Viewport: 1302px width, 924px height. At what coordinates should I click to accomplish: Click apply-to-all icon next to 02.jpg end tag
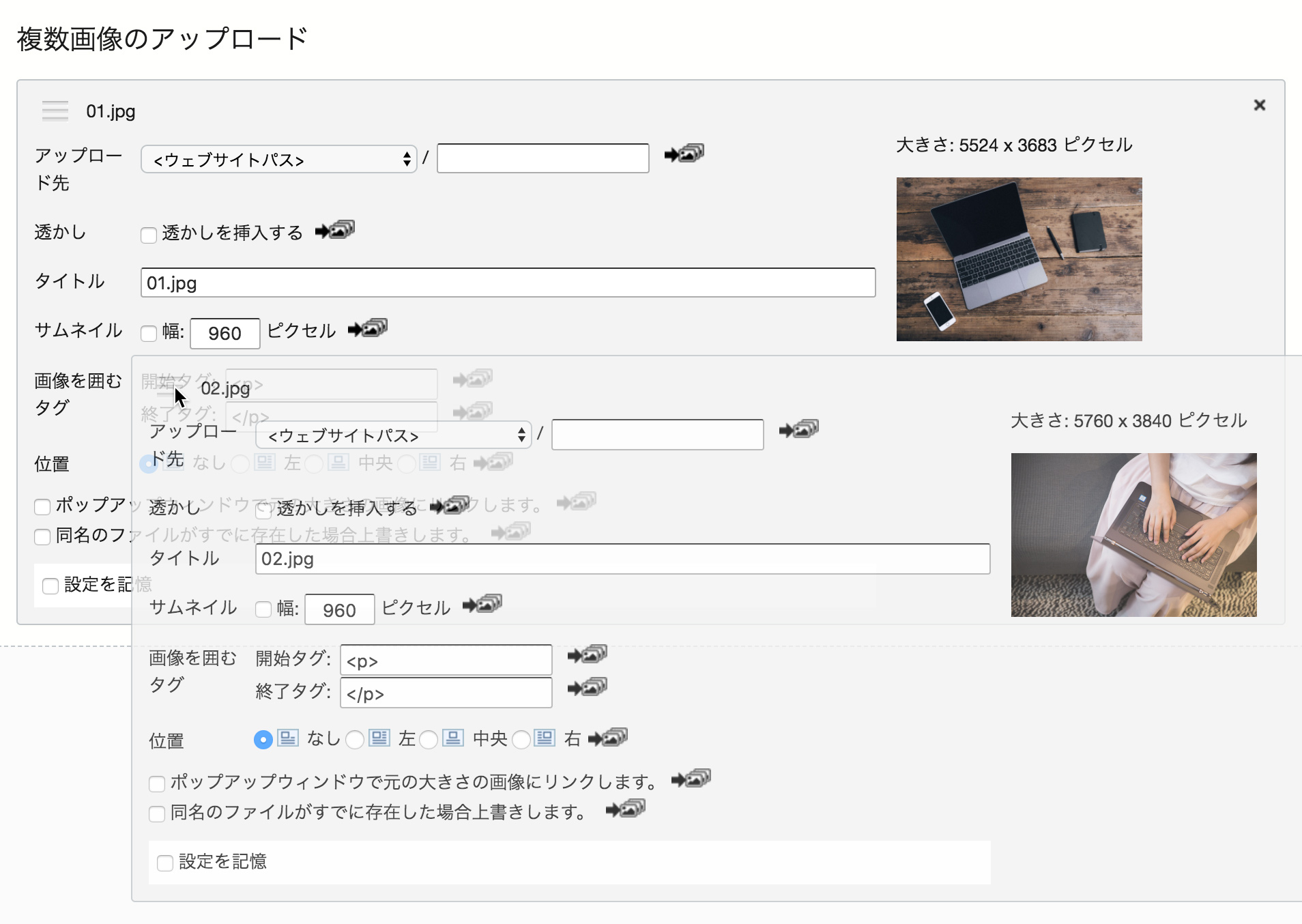pyautogui.click(x=587, y=687)
